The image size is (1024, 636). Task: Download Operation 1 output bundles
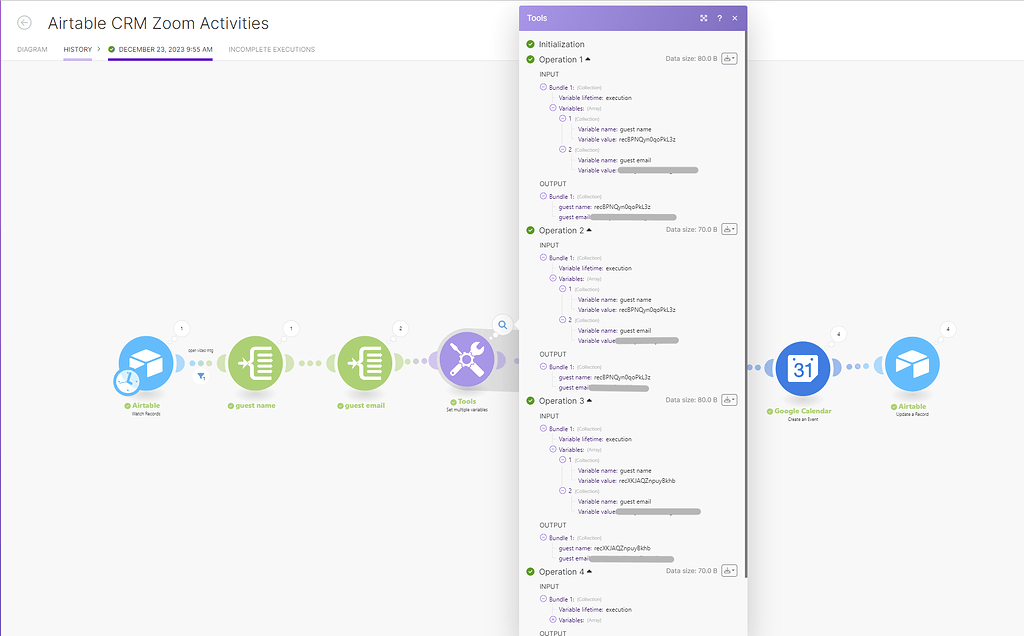[x=729, y=59]
